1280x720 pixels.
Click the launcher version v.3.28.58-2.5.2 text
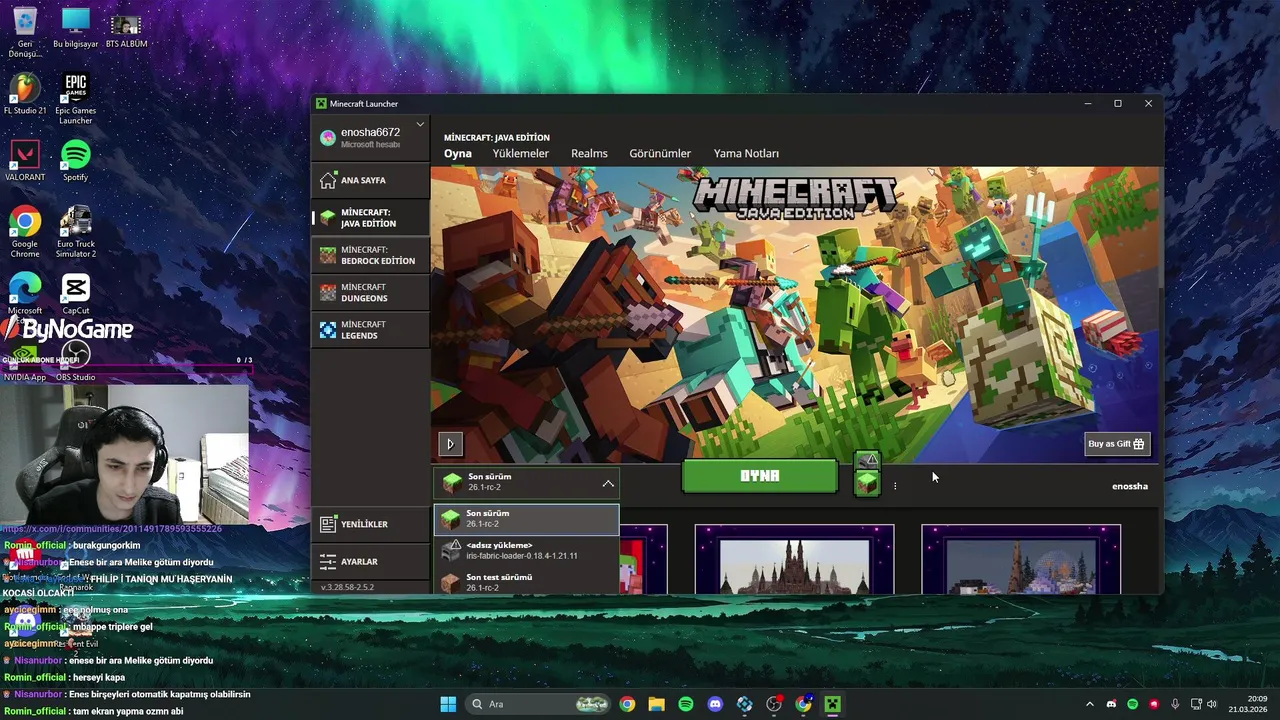click(347, 587)
